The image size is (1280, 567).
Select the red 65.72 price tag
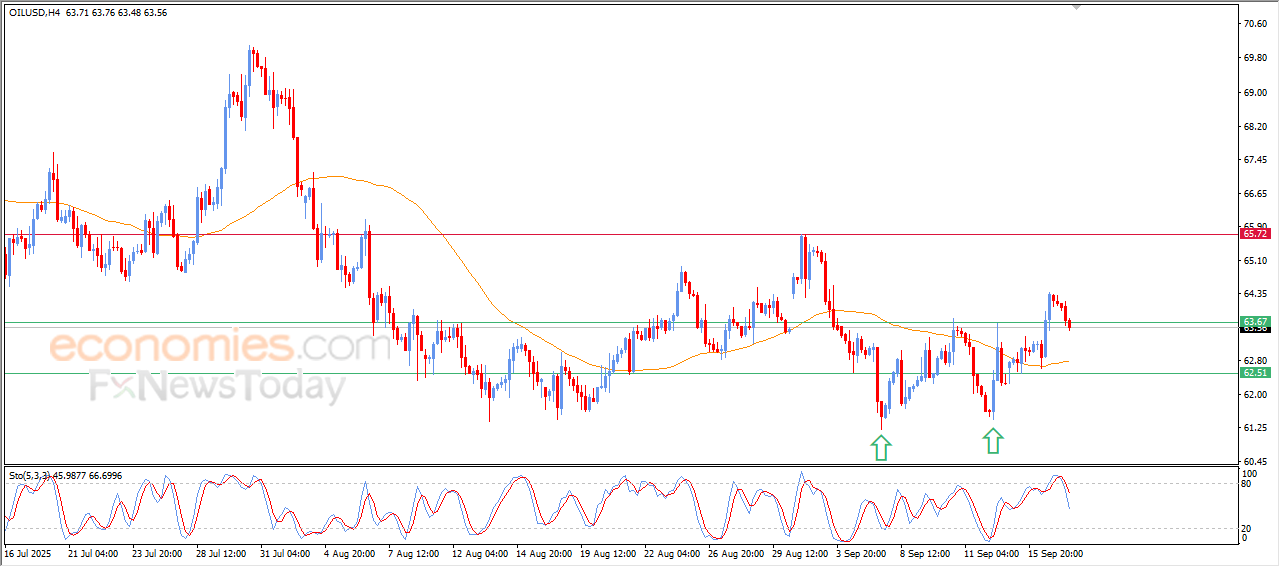pos(1254,234)
